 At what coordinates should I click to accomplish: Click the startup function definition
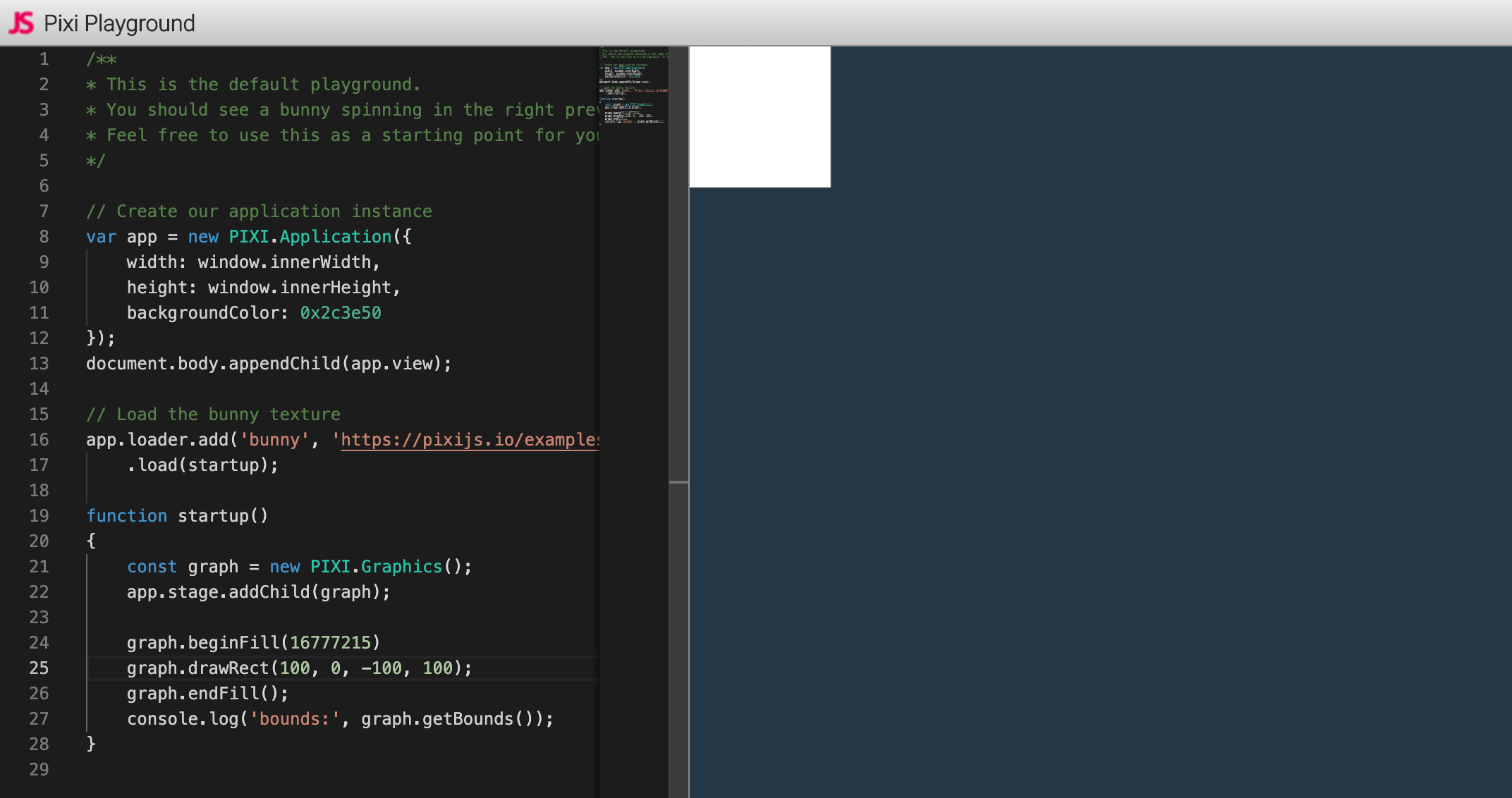(176, 515)
